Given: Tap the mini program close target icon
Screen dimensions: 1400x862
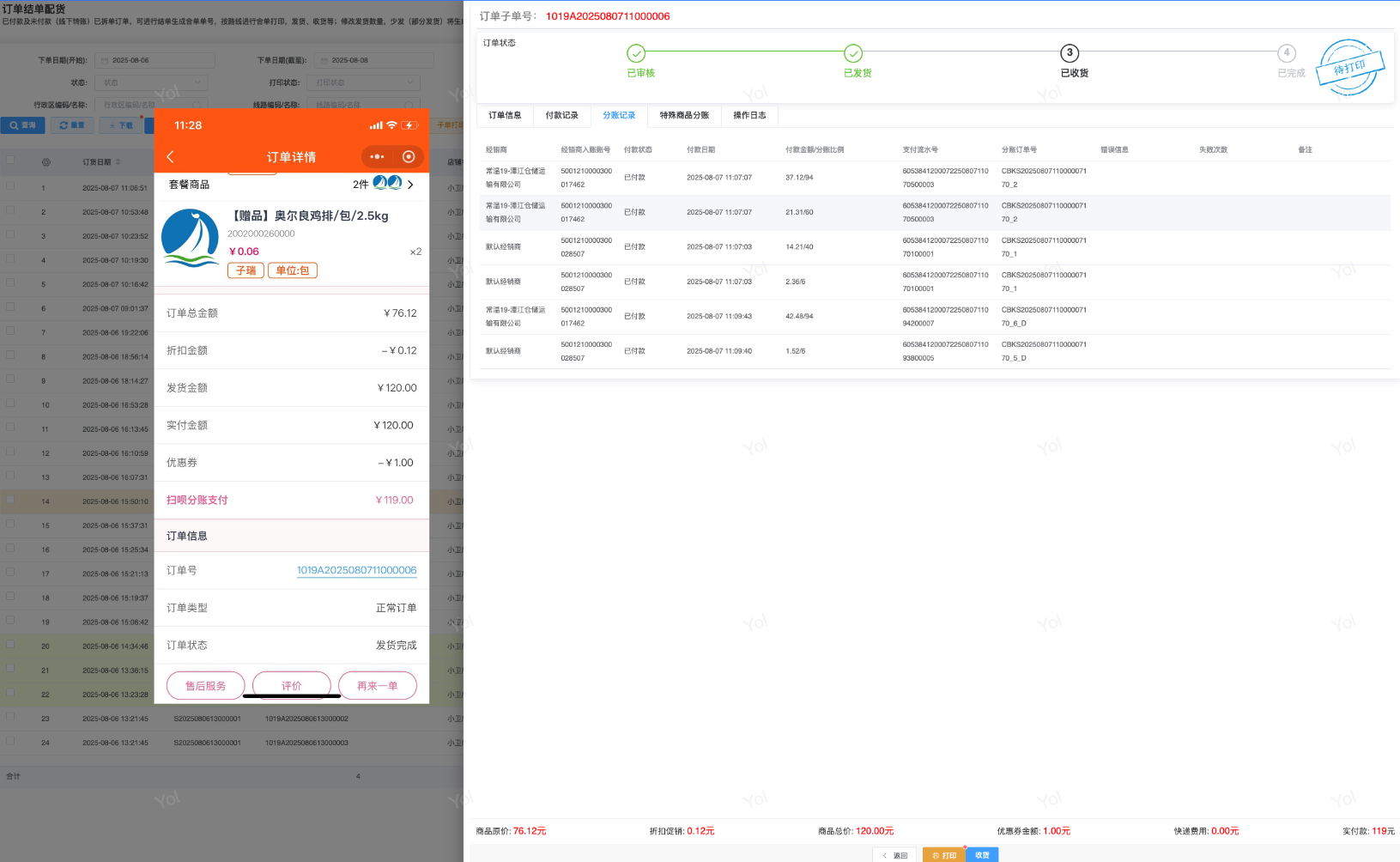Looking at the screenshot, I should point(409,156).
